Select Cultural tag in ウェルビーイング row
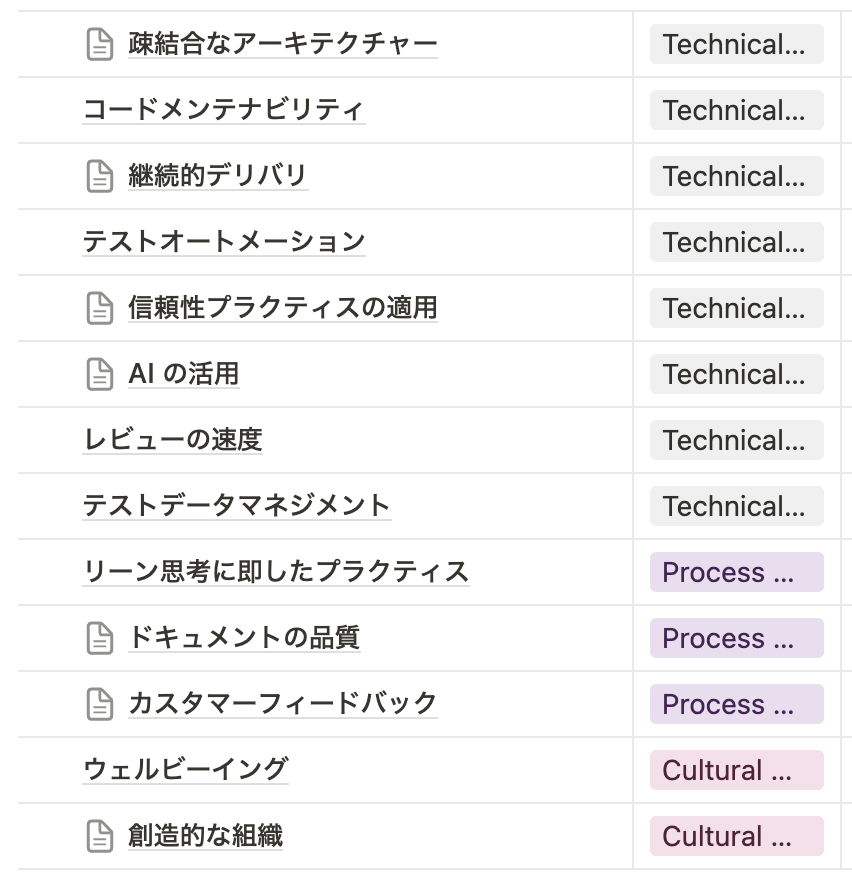This screenshot has width=852, height=874. [736, 771]
